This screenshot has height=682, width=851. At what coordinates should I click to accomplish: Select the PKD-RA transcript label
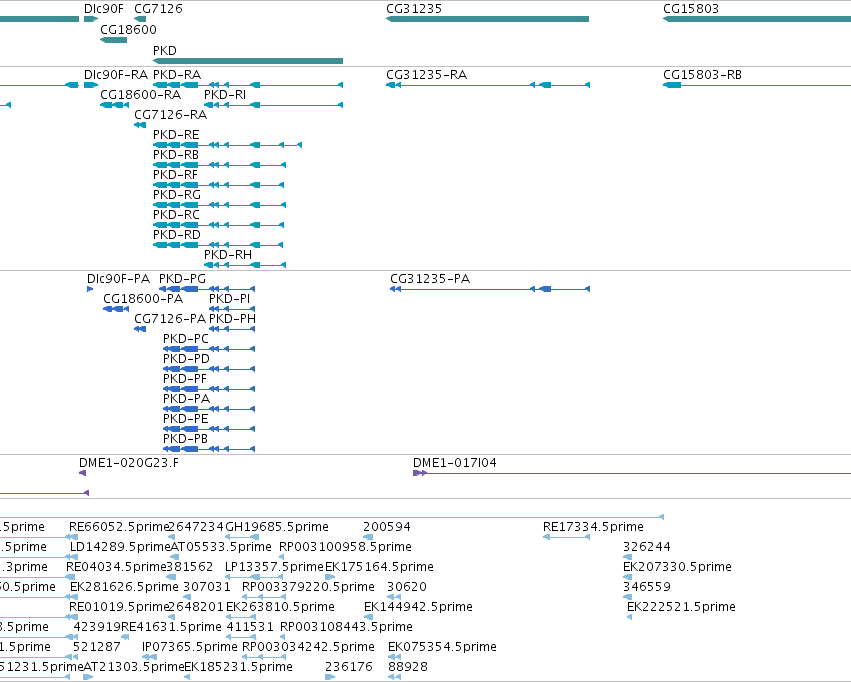click(177, 74)
